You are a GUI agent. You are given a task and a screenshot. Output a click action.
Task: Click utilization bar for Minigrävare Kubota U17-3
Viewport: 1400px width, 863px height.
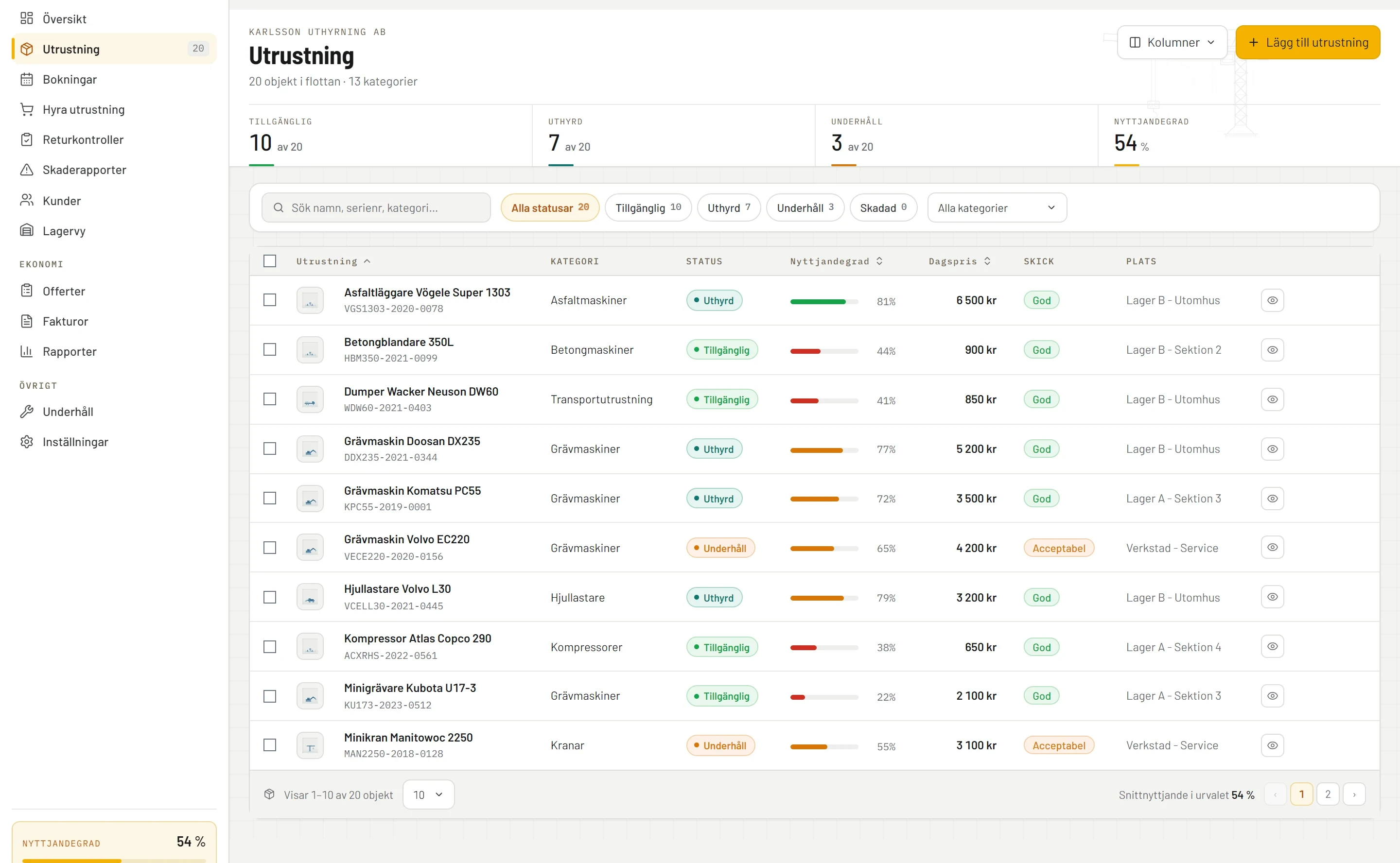point(824,697)
